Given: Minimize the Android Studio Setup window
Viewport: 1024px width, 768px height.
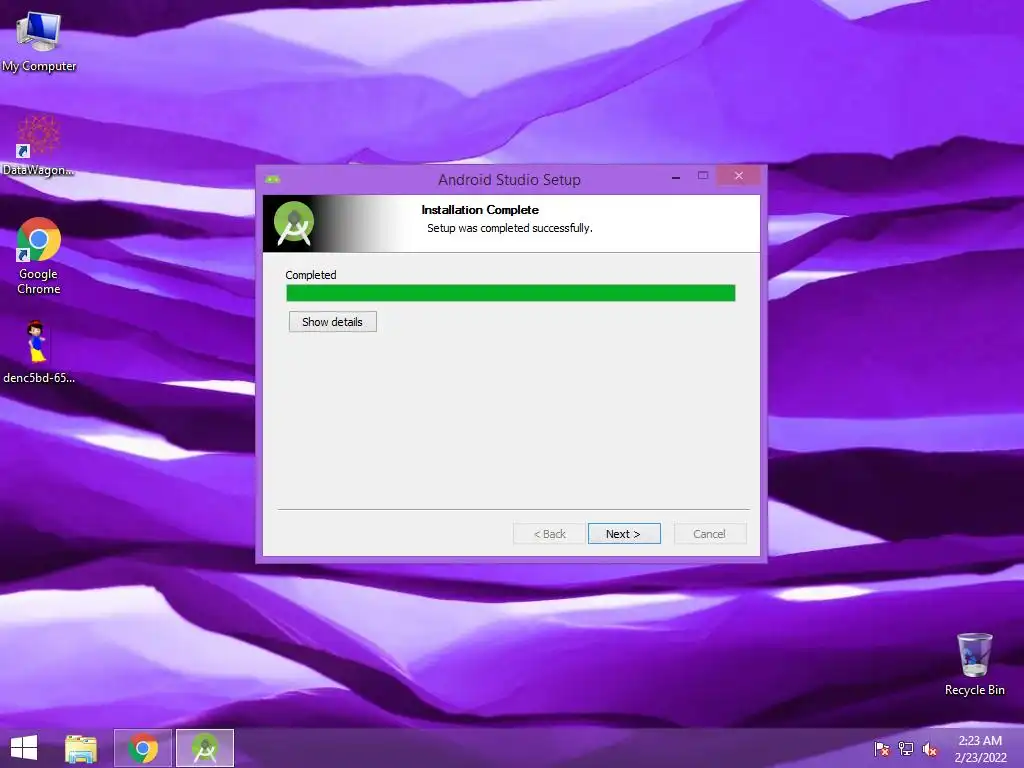Looking at the screenshot, I should [x=676, y=177].
